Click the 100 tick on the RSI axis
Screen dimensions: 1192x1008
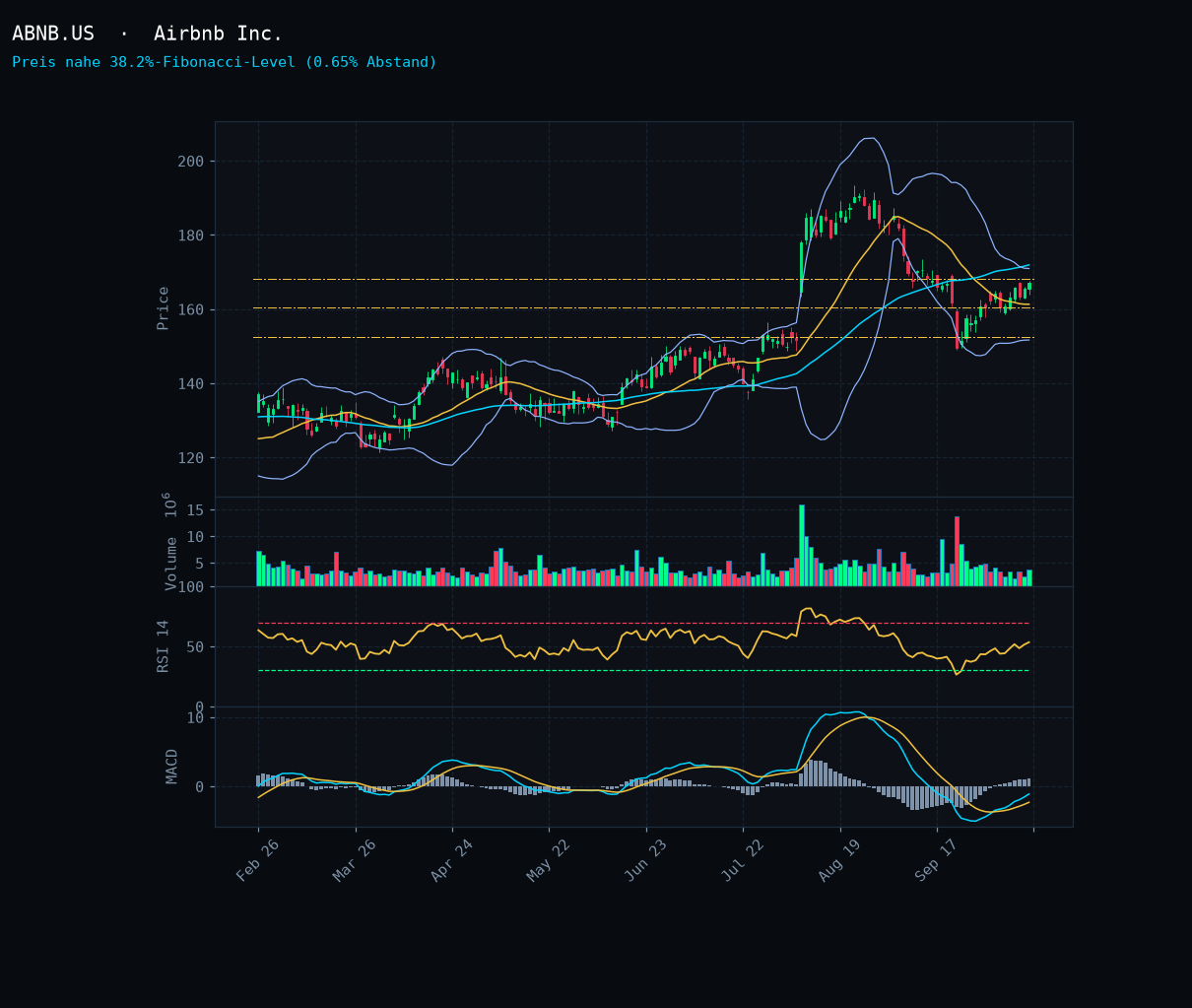click(x=190, y=588)
